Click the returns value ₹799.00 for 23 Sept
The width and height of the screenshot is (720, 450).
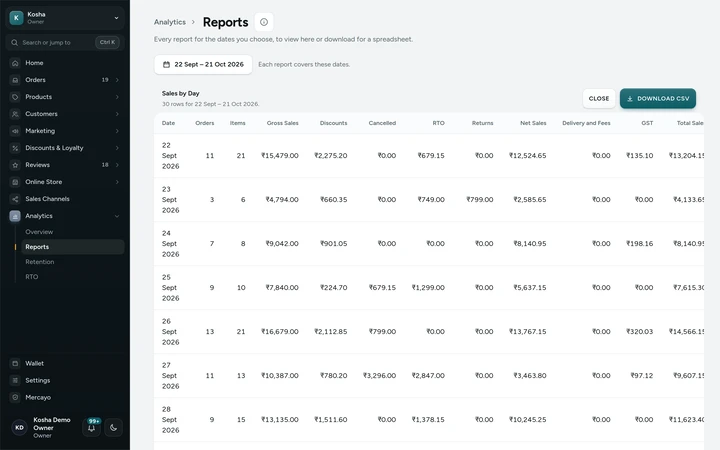pyautogui.click(x=479, y=200)
